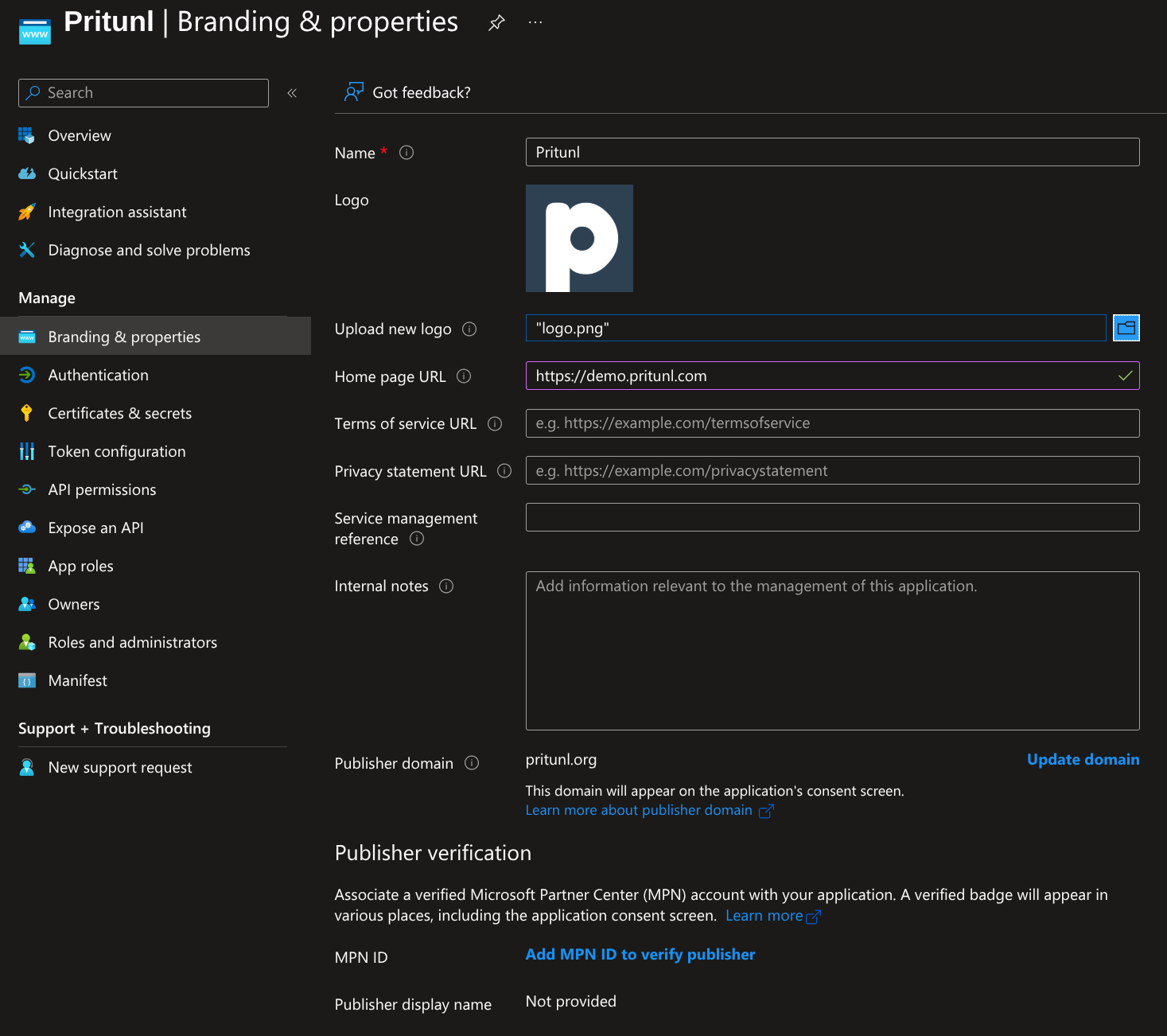This screenshot has width=1167, height=1036.
Task: Click into the Internal notes text area
Action: point(832,651)
